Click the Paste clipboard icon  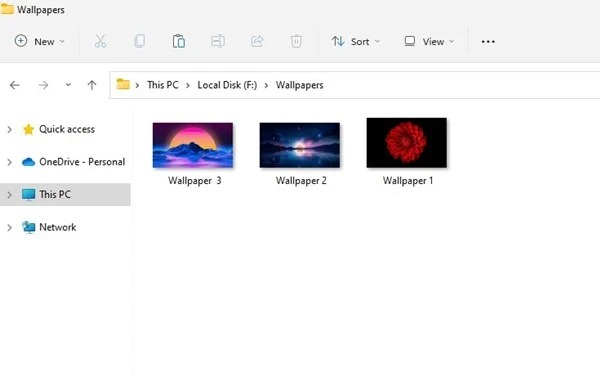click(x=179, y=41)
